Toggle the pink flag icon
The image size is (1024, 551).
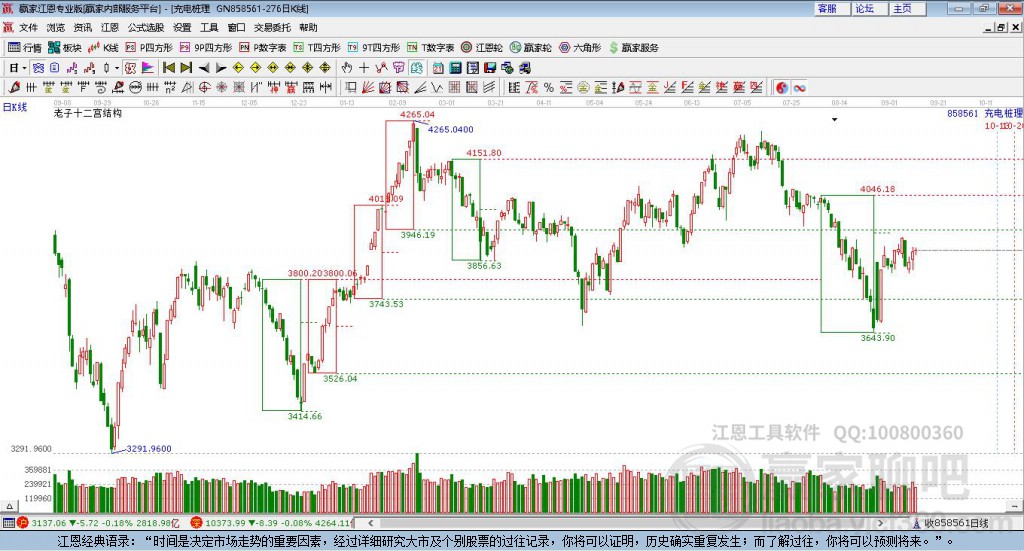(148, 68)
